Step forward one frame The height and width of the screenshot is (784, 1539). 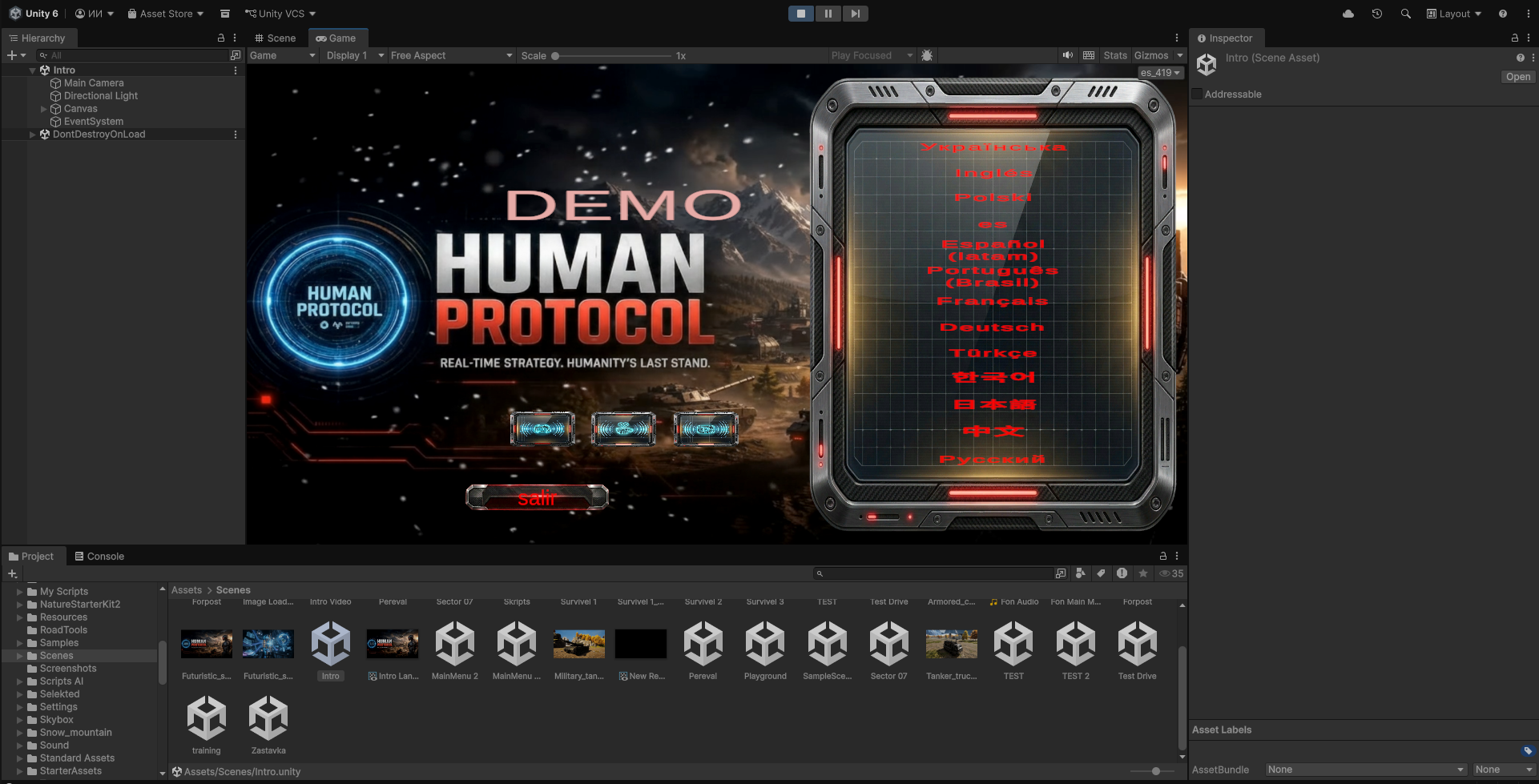click(855, 14)
